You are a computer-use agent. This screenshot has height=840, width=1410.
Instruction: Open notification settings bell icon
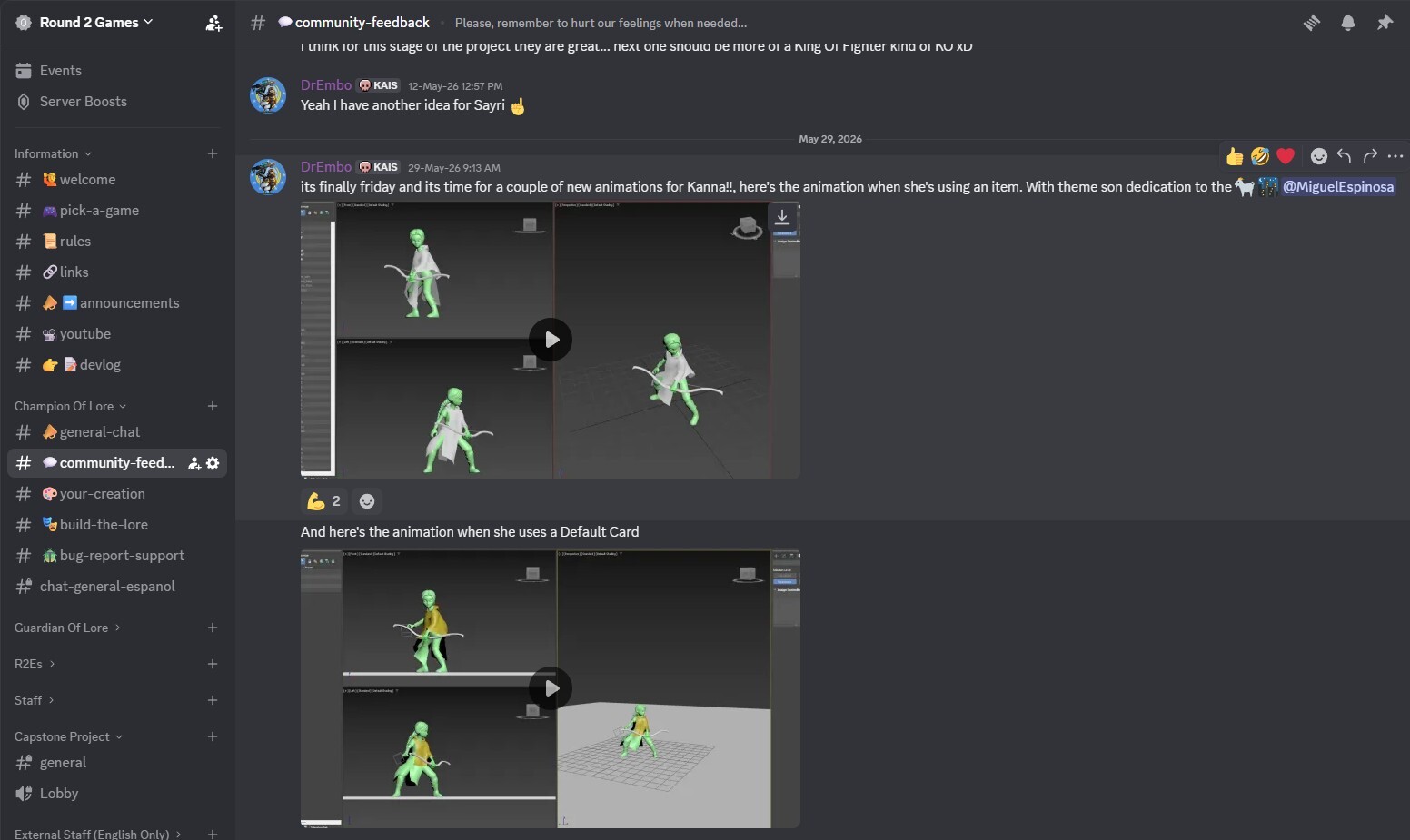click(x=1348, y=23)
